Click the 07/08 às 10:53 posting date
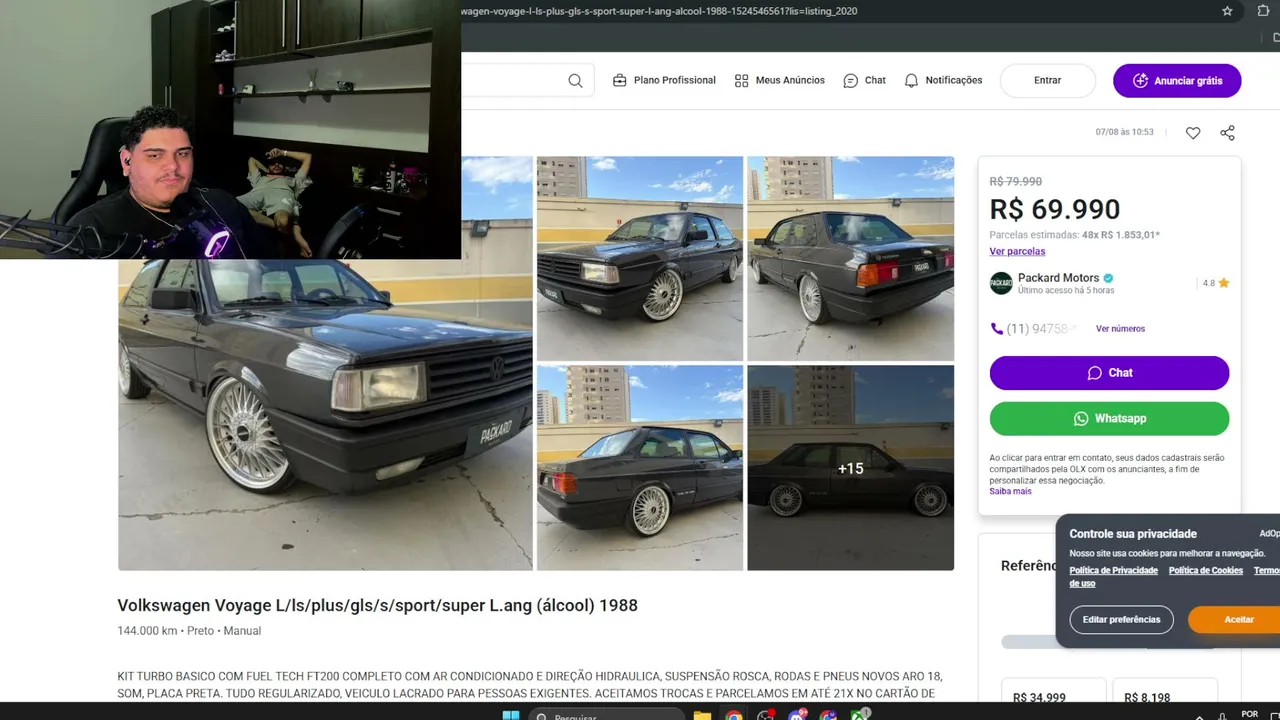Image resolution: width=1280 pixels, height=720 pixels. (x=1124, y=132)
